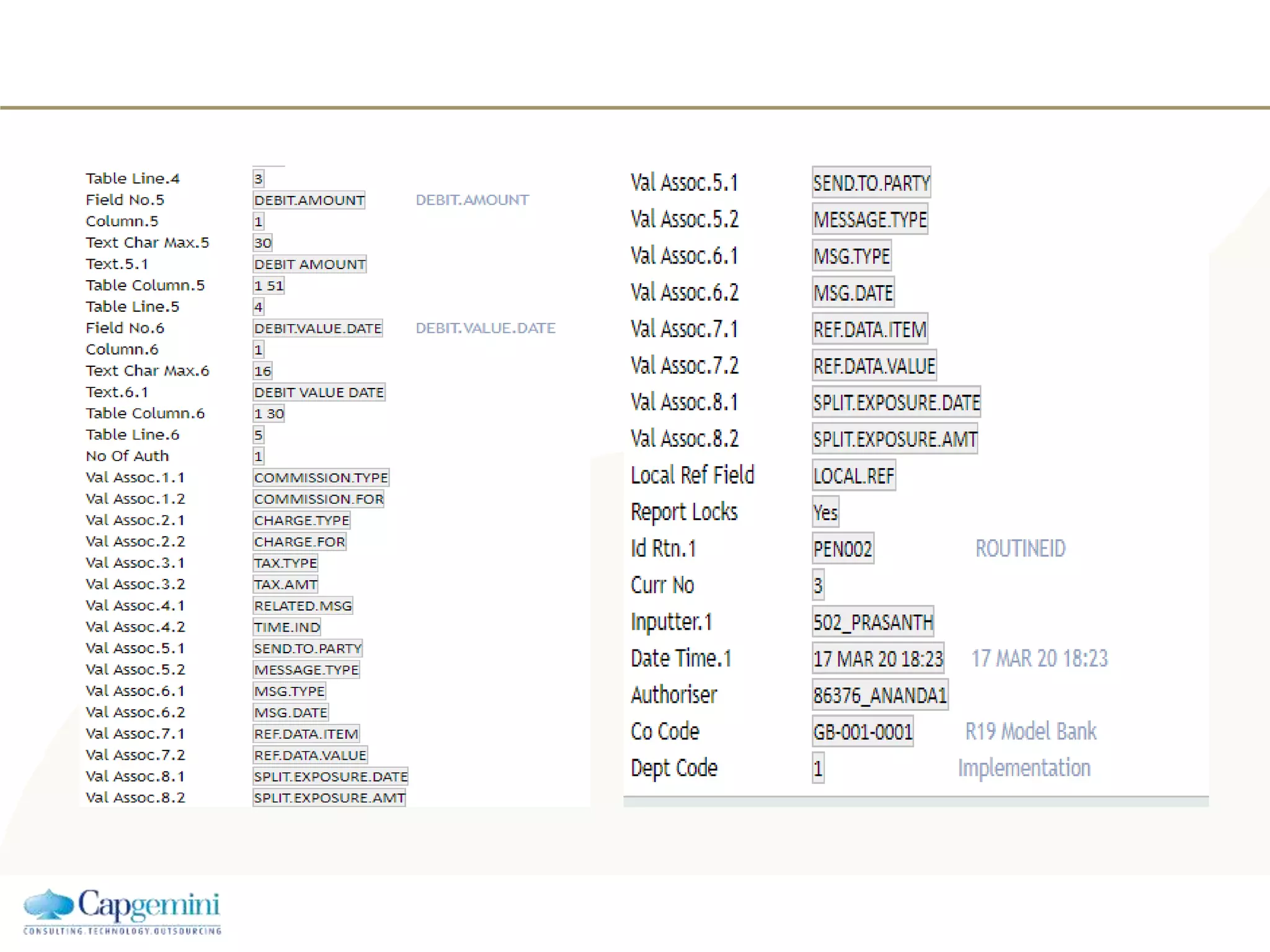Click the ROUTINEID description text
1270x952 pixels.
tap(1021, 549)
